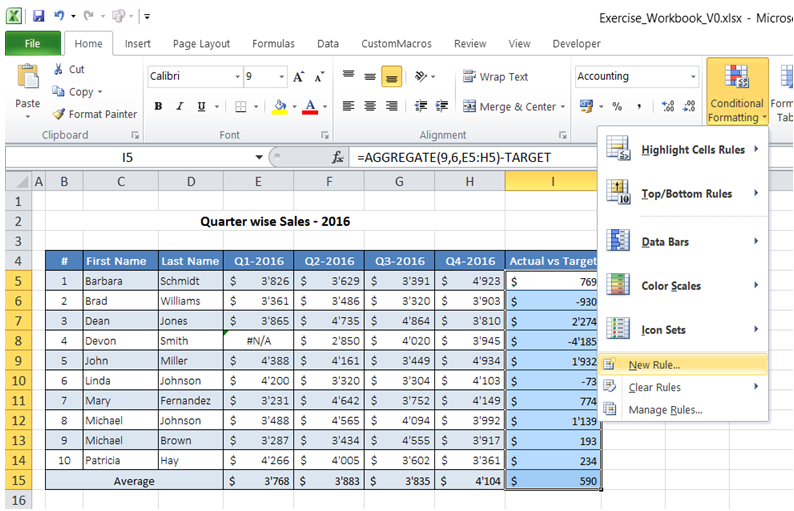This screenshot has height=511, width=794.
Task: Click the Paste clipboard icon
Action: click(x=27, y=78)
